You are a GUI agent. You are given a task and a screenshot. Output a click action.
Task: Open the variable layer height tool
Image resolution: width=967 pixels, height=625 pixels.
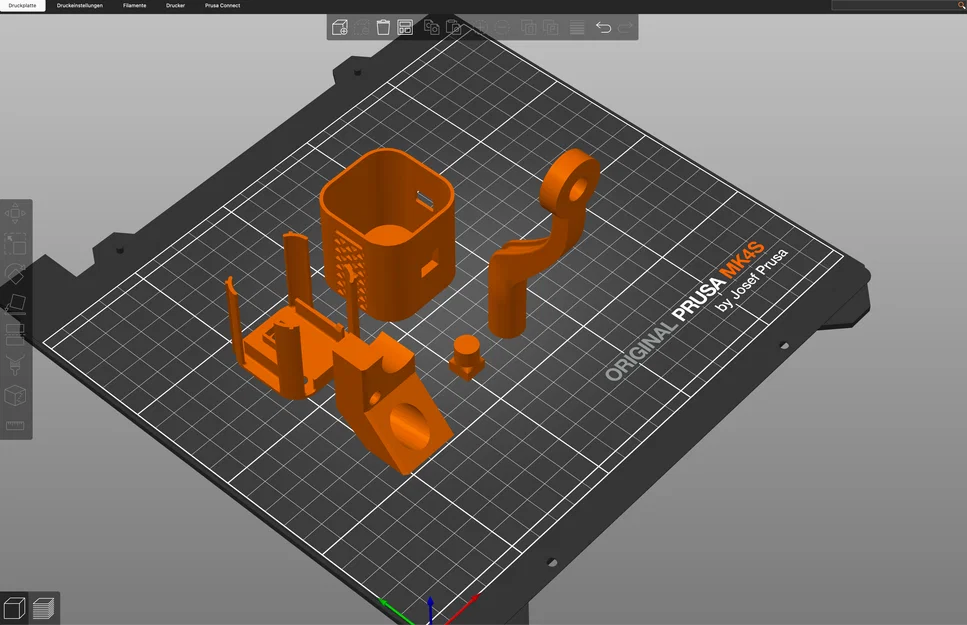[x=576, y=28]
